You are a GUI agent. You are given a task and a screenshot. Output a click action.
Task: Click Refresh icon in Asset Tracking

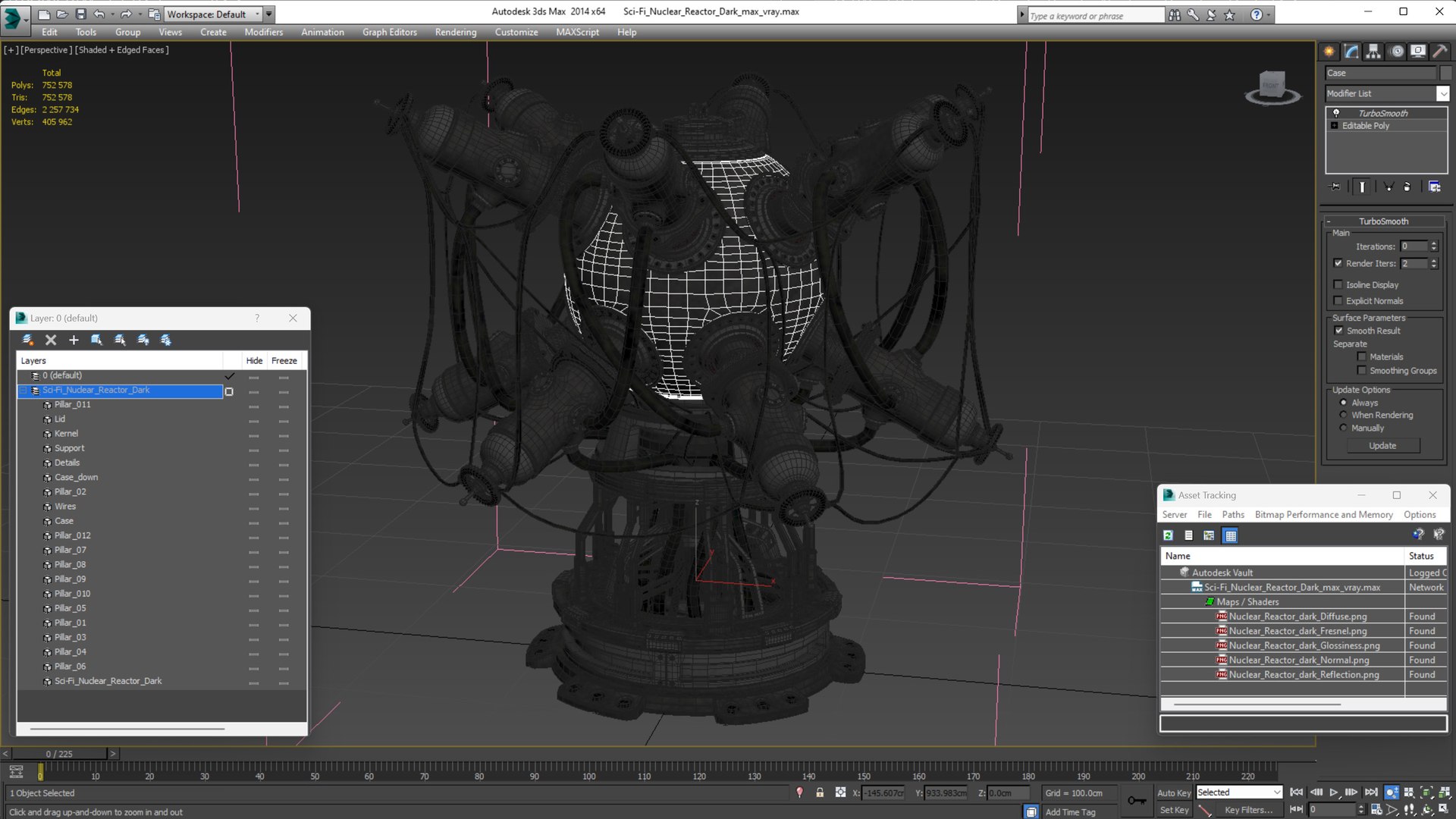point(1169,535)
